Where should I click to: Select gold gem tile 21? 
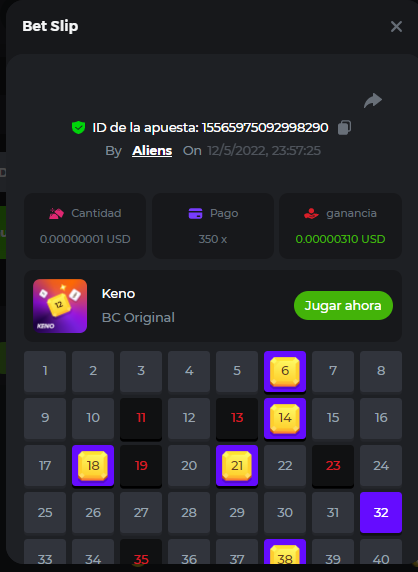(237, 465)
